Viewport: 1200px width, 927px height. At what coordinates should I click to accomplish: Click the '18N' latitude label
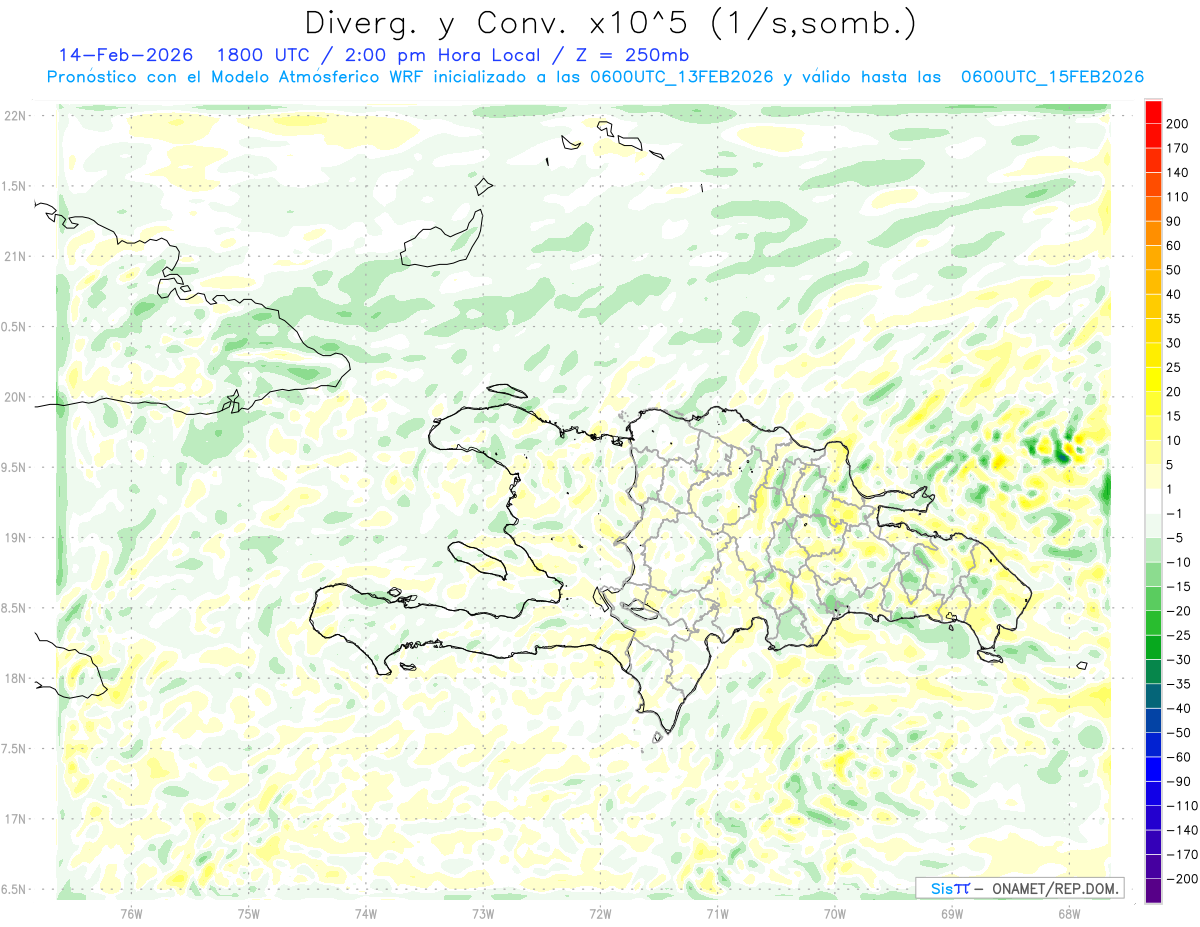click(14, 678)
